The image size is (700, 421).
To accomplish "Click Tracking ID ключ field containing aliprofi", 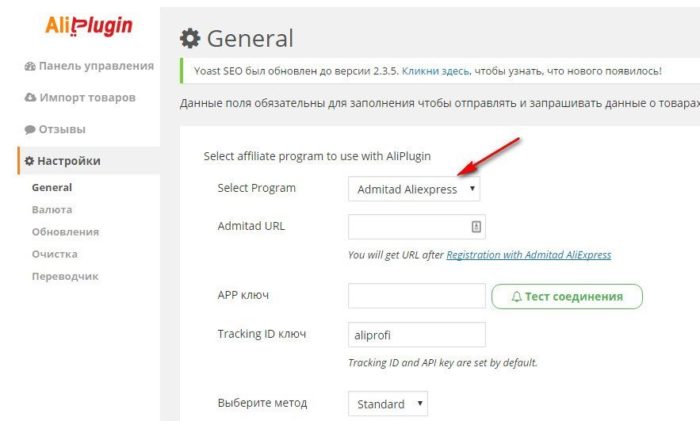I will coord(417,334).
